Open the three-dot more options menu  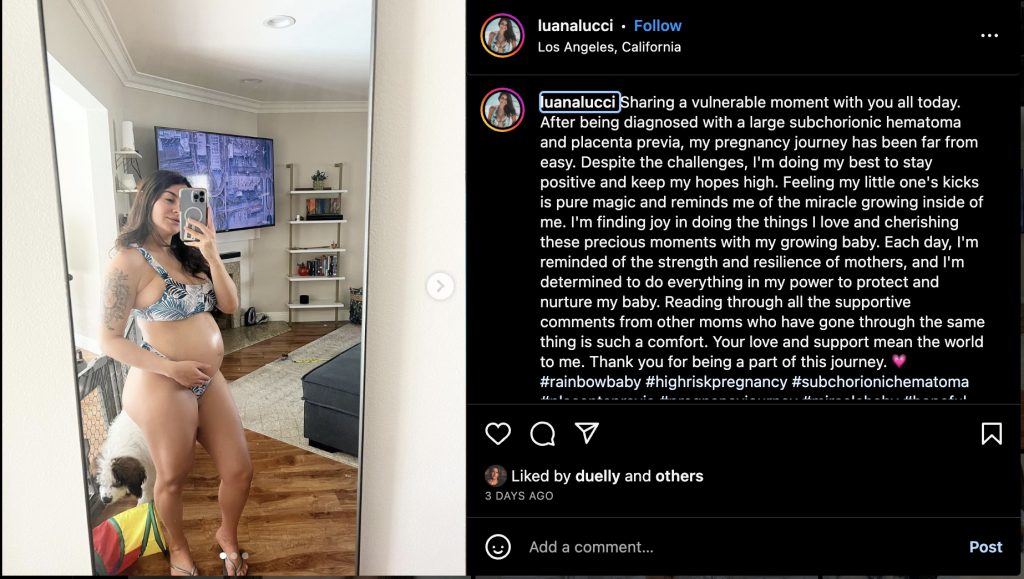989,35
